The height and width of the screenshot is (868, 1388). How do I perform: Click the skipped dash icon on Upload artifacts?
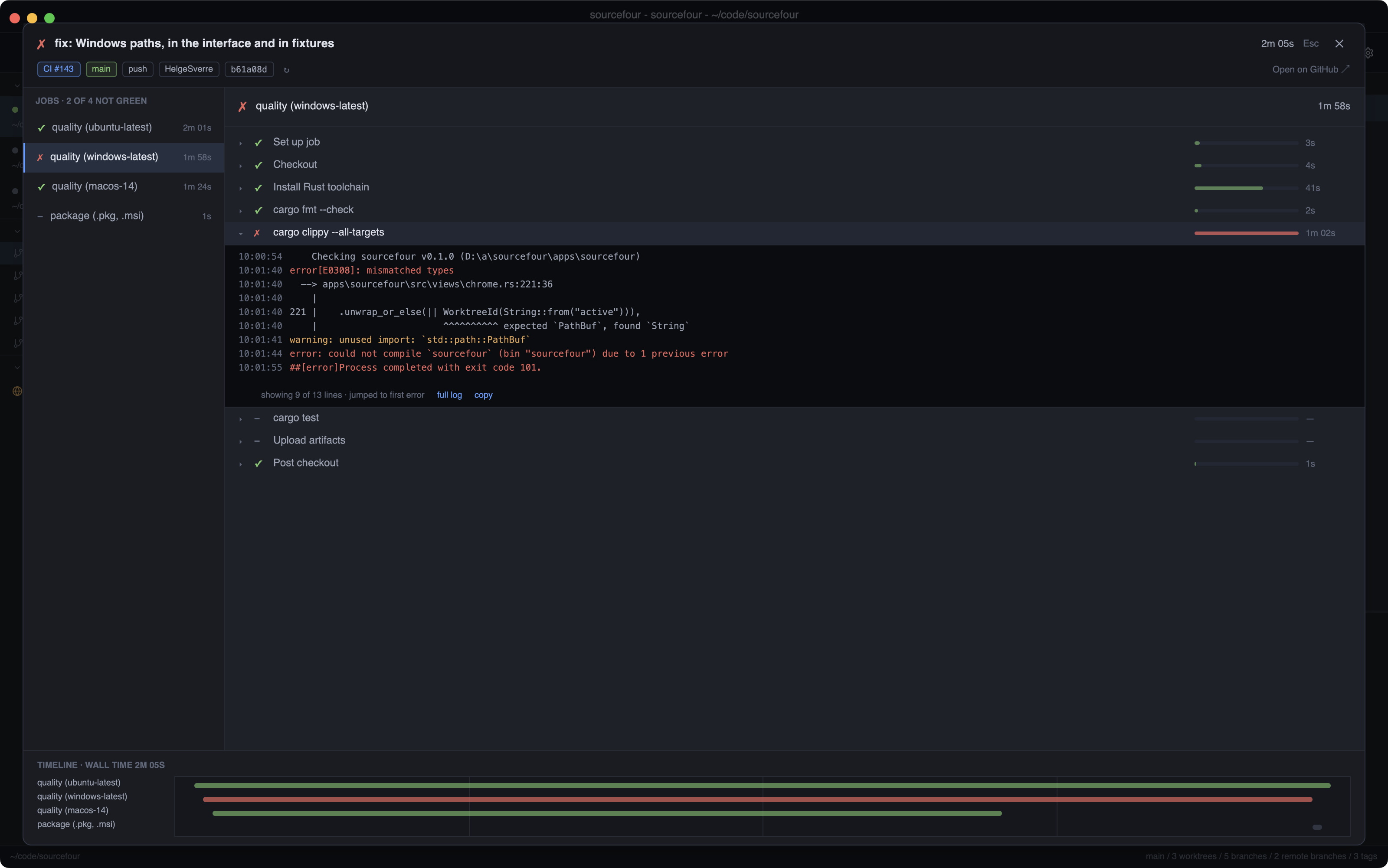point(257,441)
